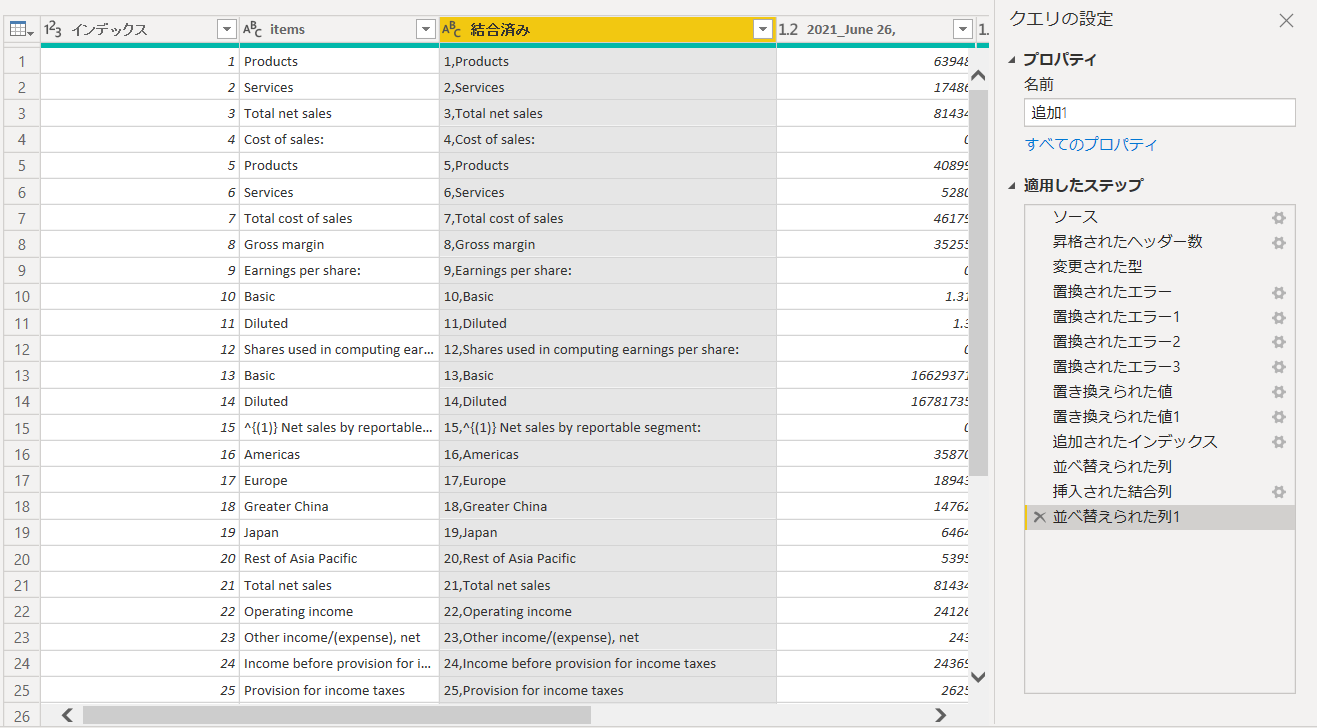Viewport: 1317px width, 728px height.
Task: Select the 2021_June 26 column header
Action: click(x=875, y=30)
